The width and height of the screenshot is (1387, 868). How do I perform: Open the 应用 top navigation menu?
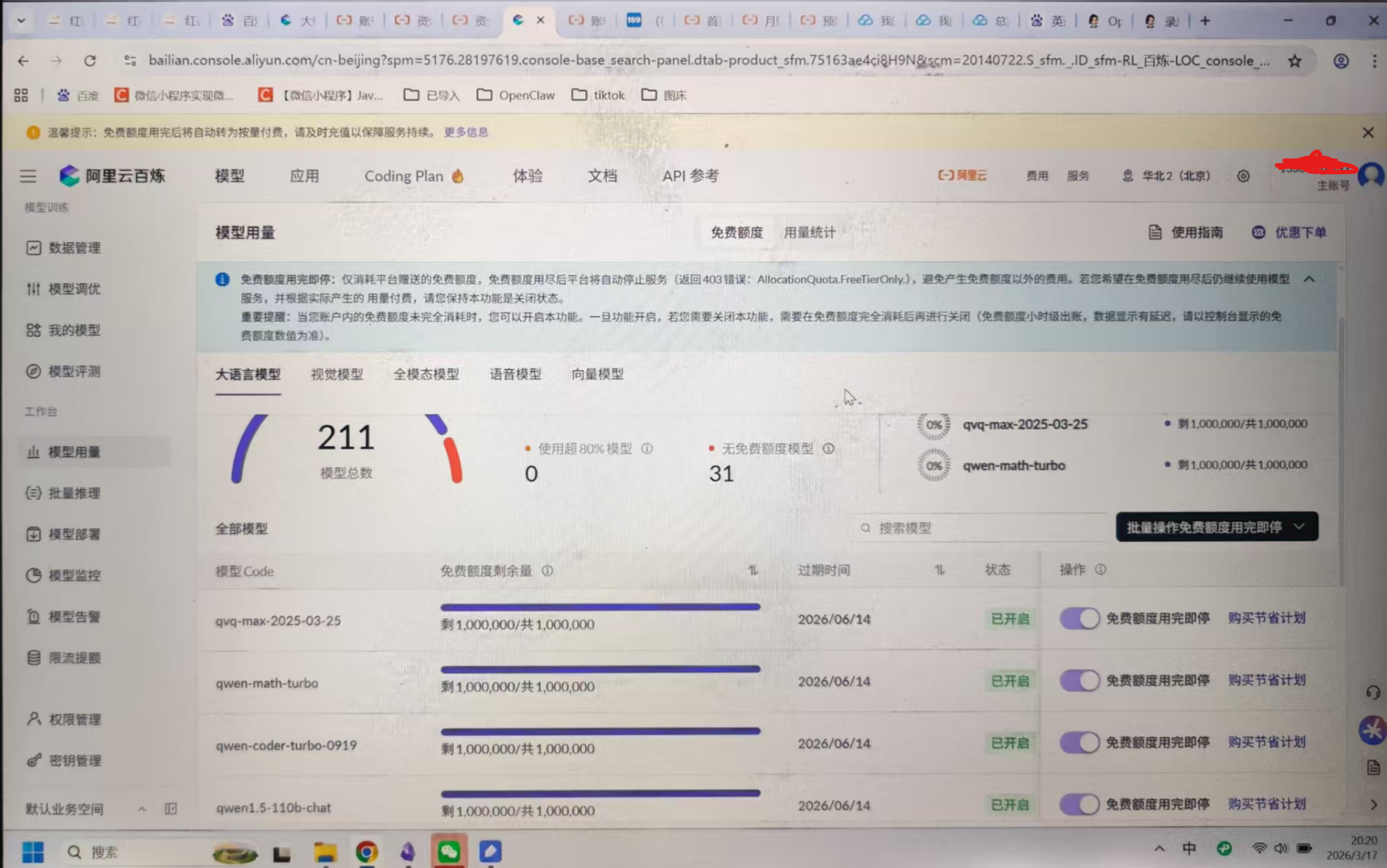click(x=304, y=176)
